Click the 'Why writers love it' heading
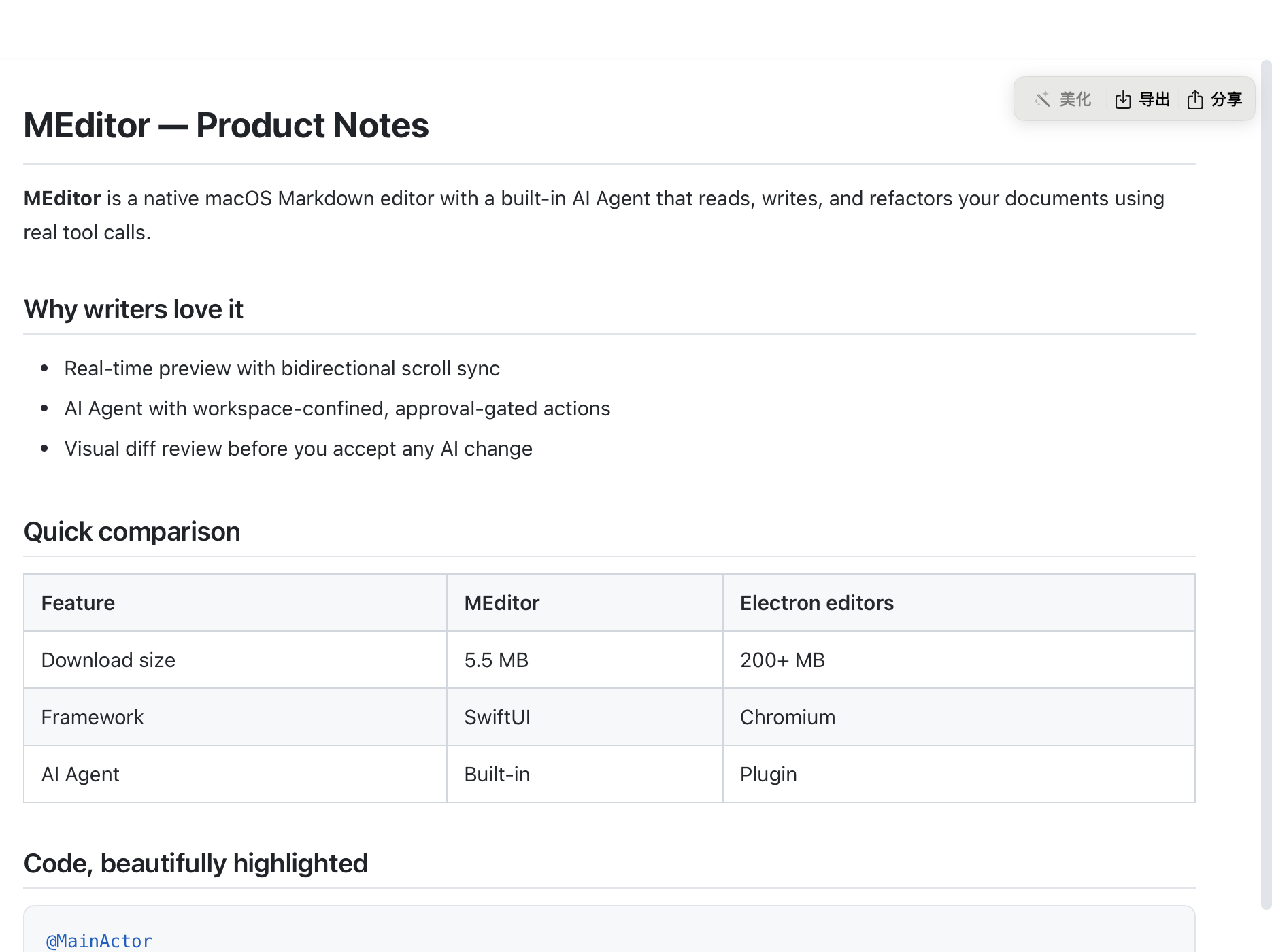 [x=133, y=309]
